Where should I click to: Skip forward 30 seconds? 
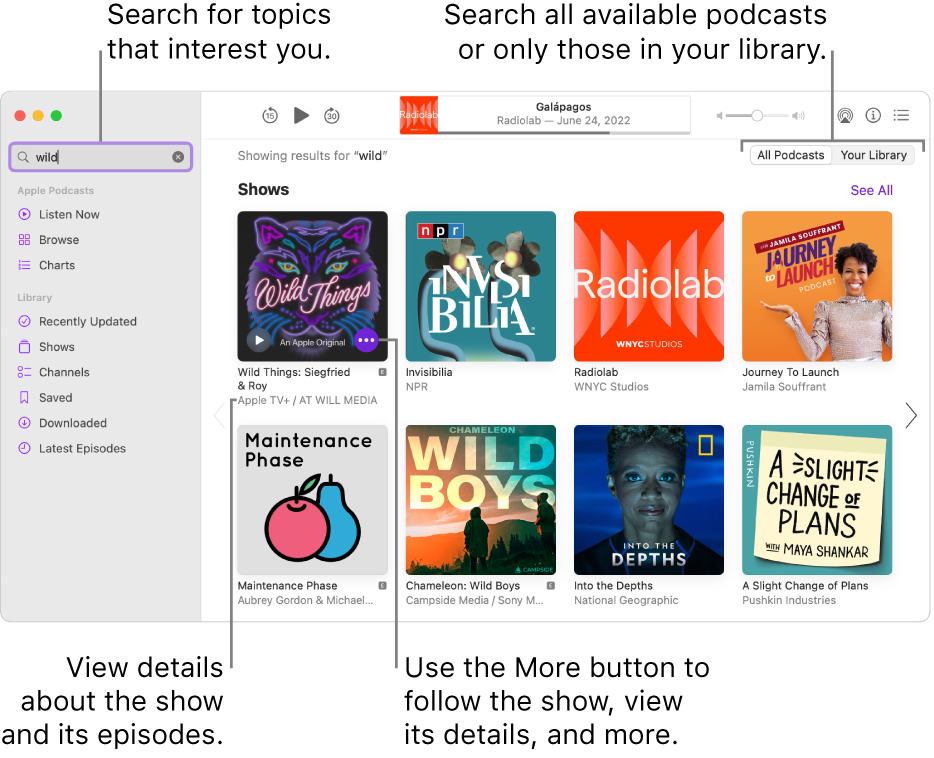[332, 116]
